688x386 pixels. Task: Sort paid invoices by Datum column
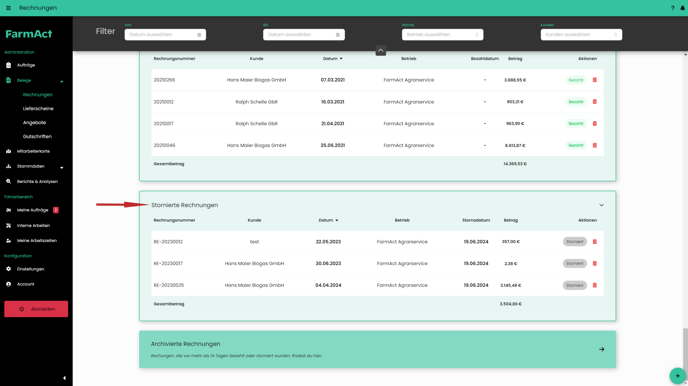[333, 58]
